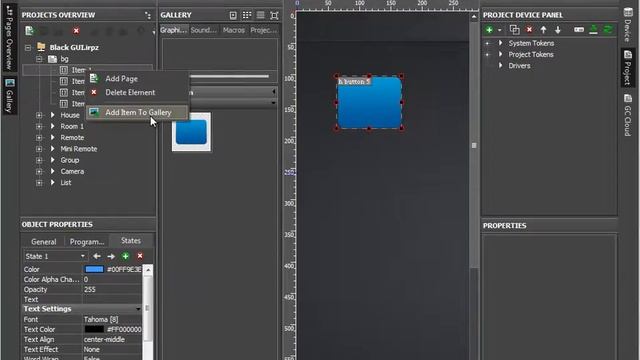Click properties scrollbar up arrow
This screenshot has width=640, height=360.
(x=148, y=270)
